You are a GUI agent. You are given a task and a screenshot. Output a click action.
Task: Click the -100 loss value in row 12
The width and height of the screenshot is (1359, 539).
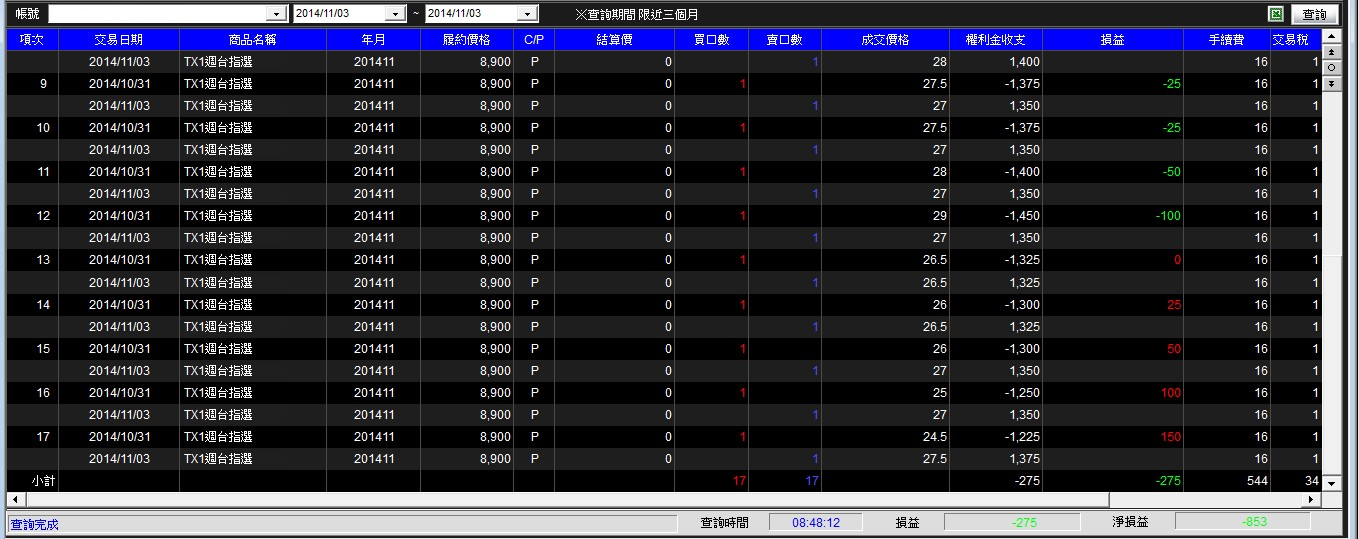tap(1167, 216)
